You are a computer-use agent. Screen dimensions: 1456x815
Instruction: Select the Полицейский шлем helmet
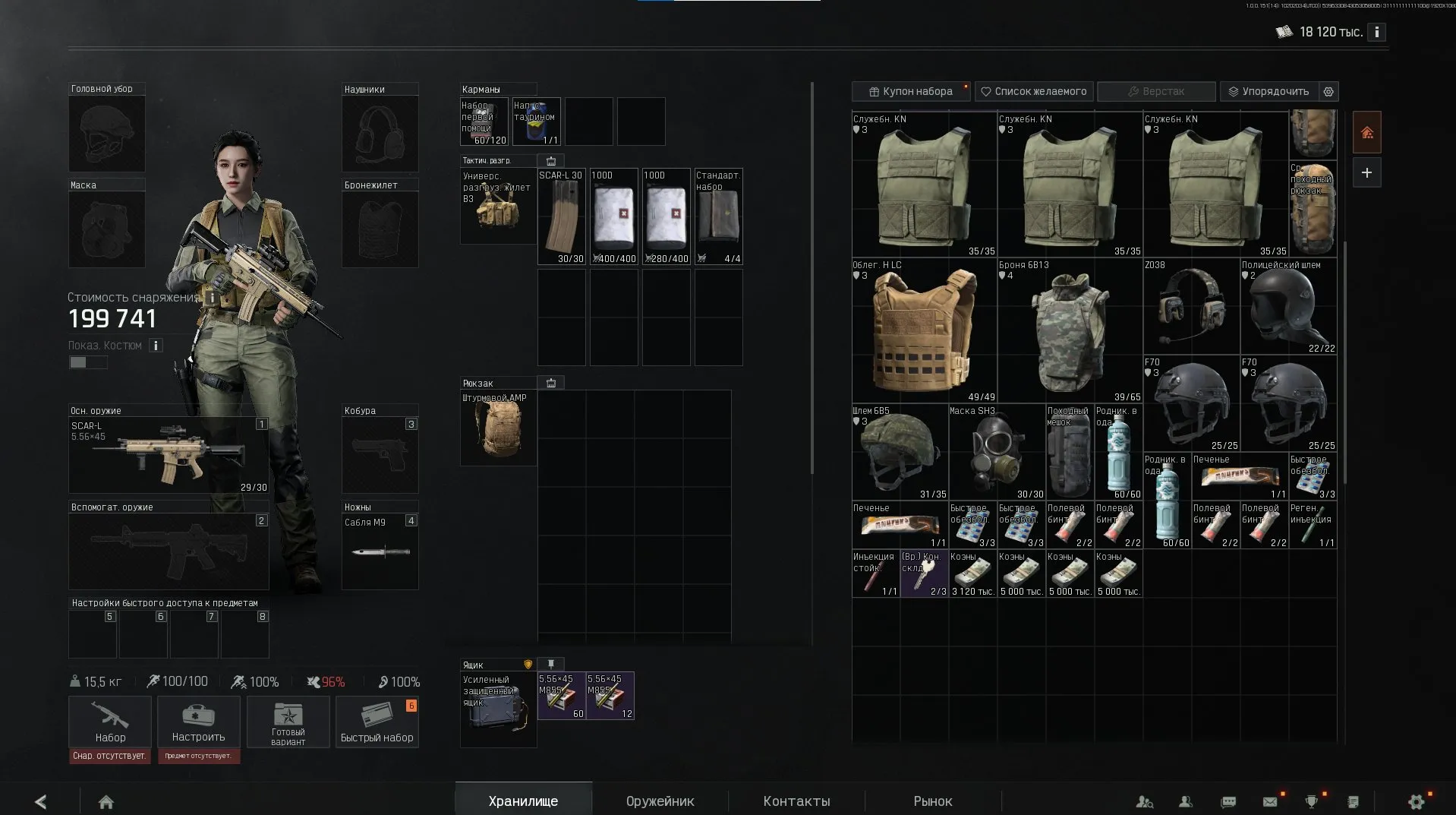coord(1289,306)
